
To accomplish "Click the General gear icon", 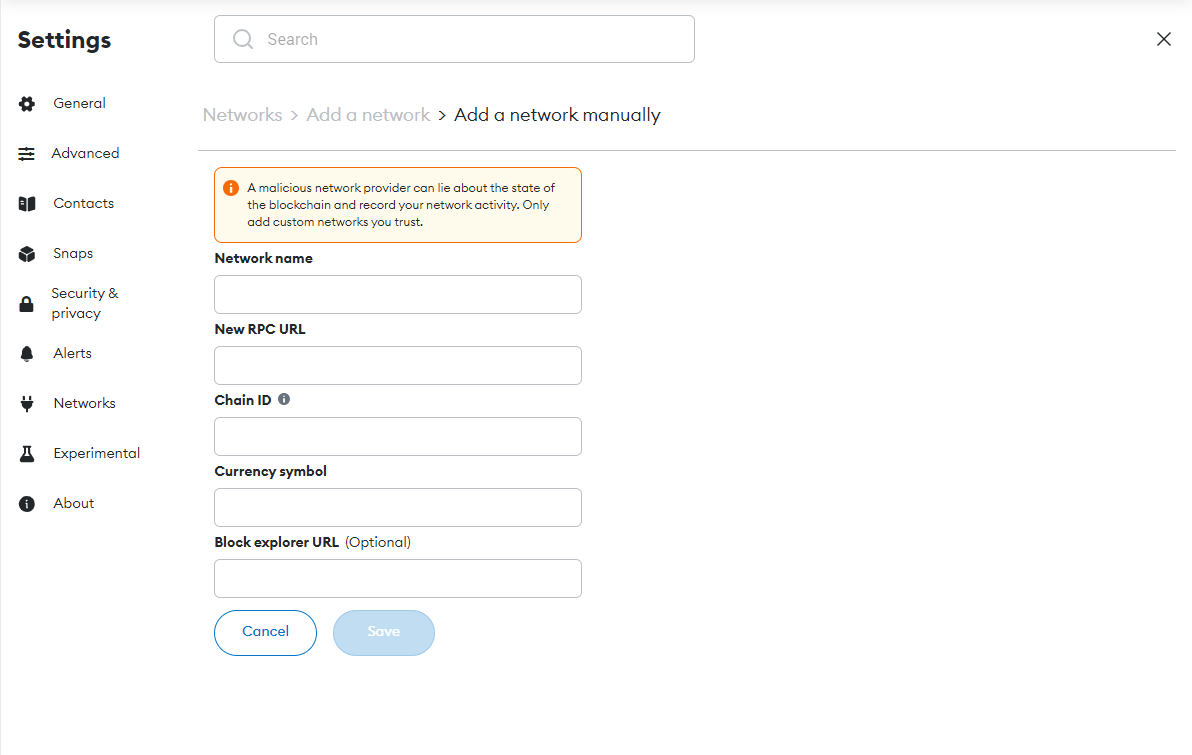I will tap(27, 104).
